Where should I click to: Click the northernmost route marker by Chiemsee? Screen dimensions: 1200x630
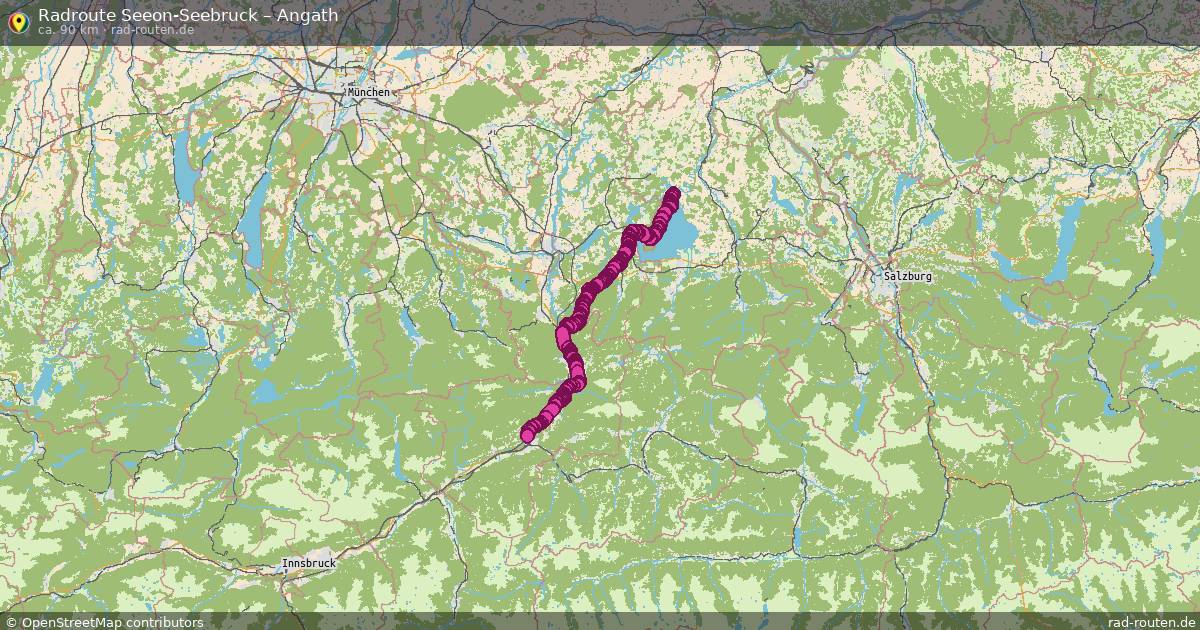click(x=673, y=193)
